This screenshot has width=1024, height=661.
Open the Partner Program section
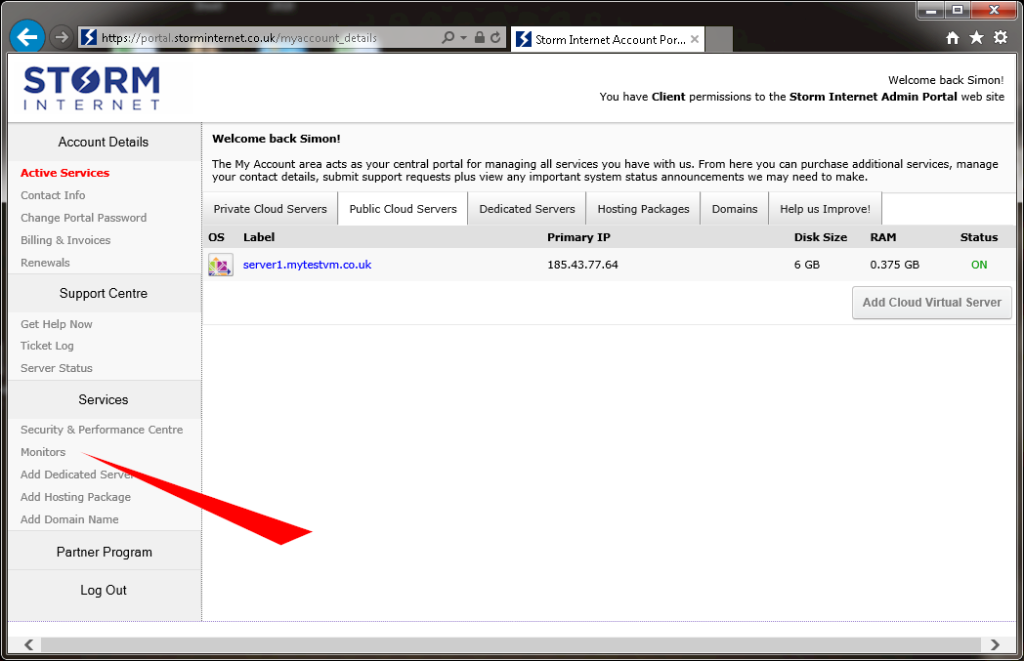tap(104, 553)
